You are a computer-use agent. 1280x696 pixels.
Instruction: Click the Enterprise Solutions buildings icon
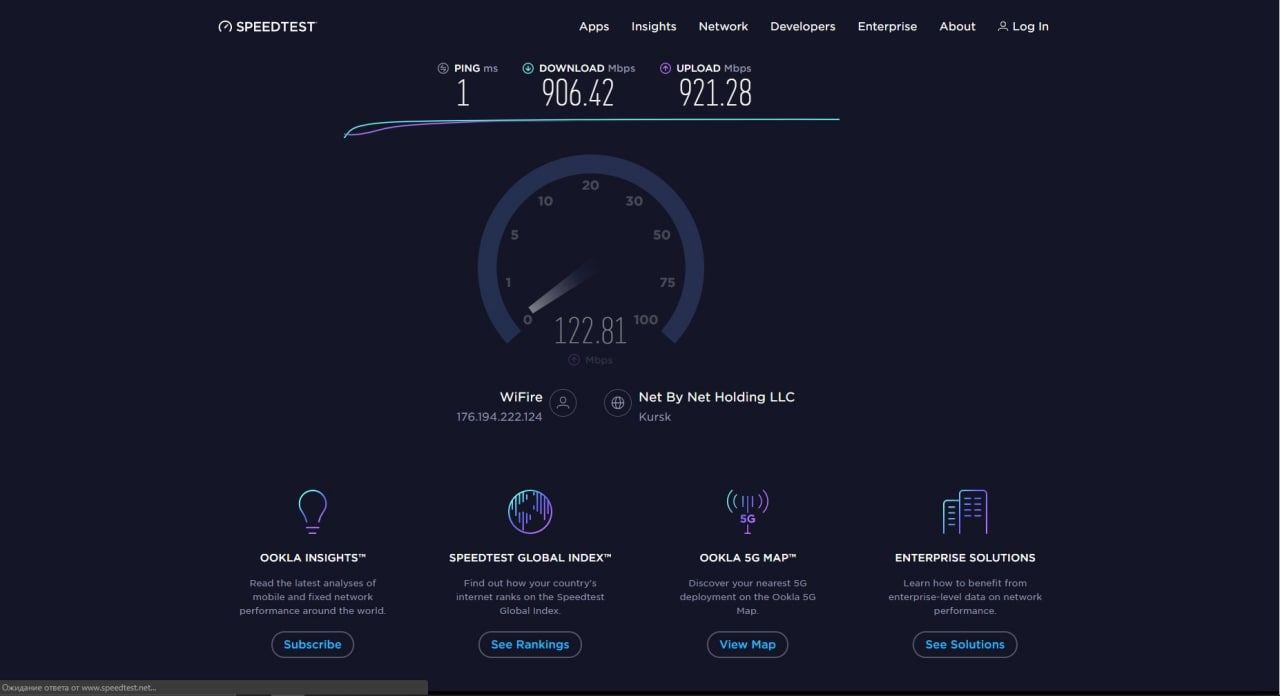pyautogui.click(x=965, y=511)
